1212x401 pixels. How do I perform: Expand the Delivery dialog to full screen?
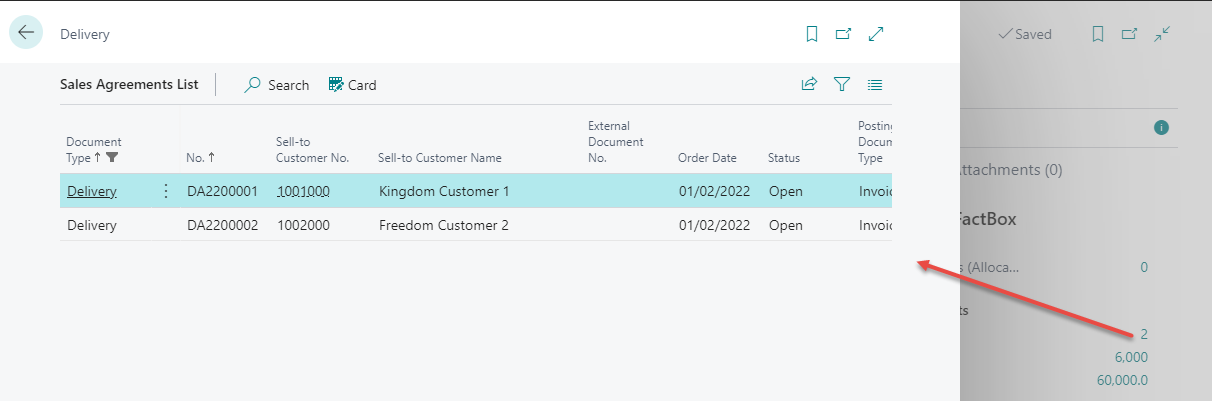click(876, 34)
